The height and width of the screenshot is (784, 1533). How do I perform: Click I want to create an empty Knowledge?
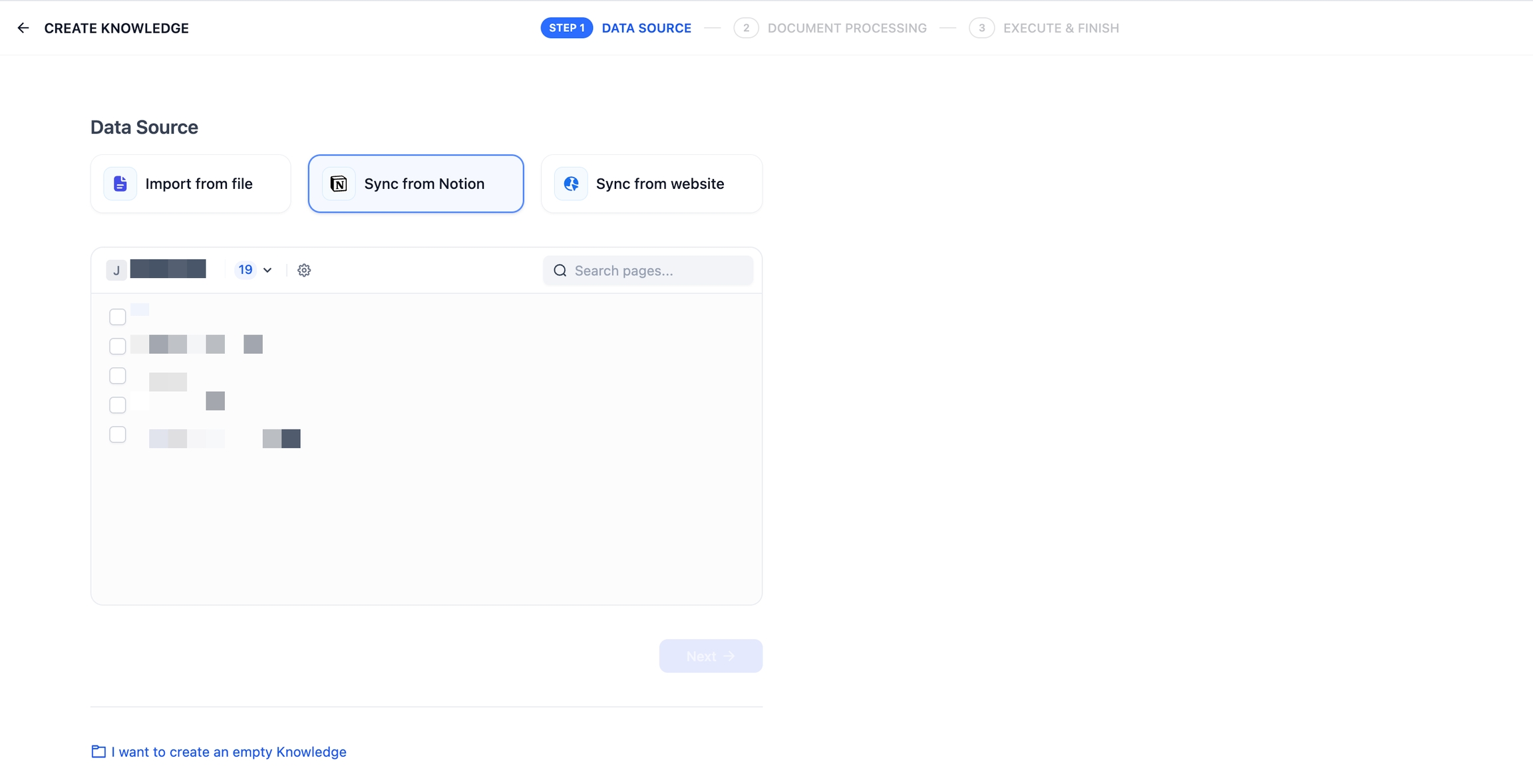pyautogui.click(x=228, y=751)
